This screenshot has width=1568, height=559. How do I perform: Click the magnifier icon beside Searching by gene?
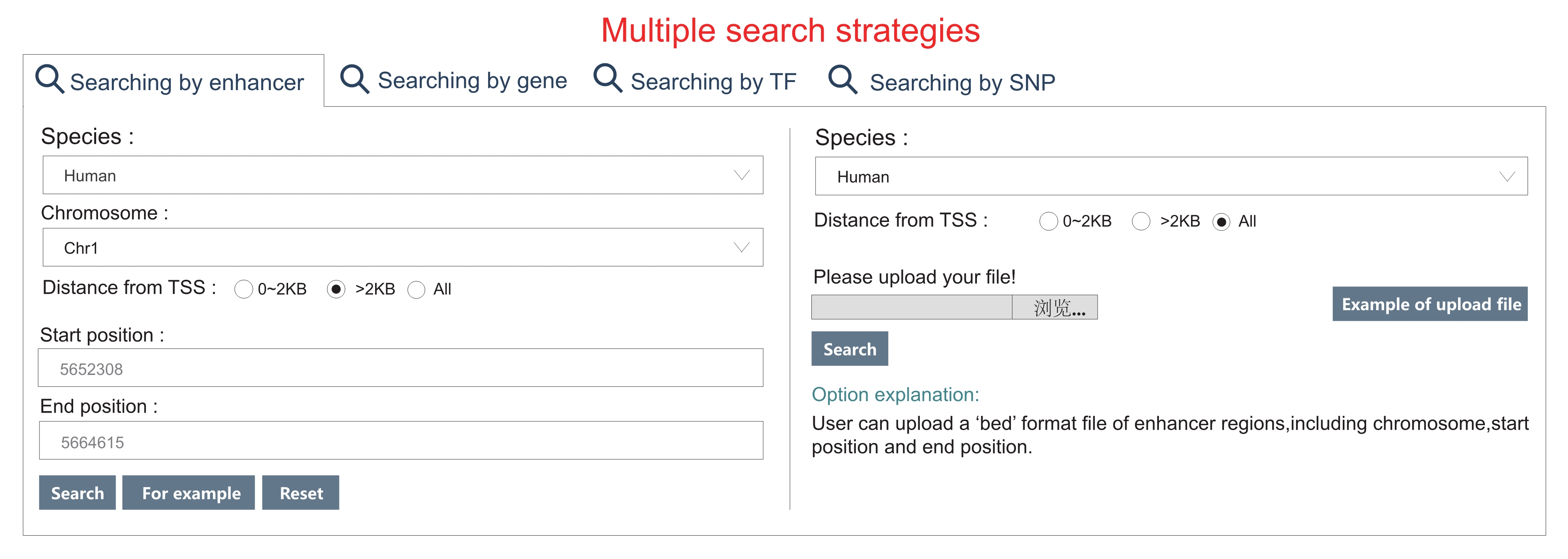(x=354, y=79)
